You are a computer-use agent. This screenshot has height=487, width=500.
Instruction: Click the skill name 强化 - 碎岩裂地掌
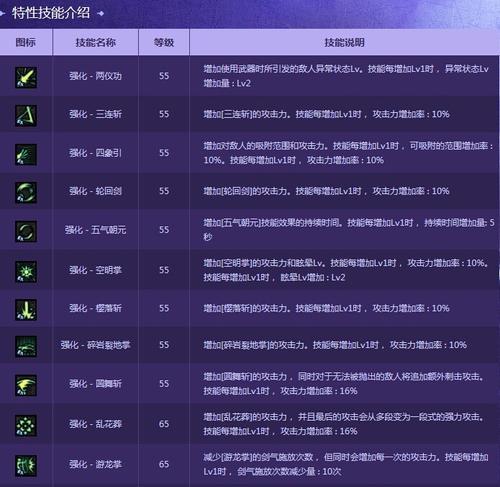click(x=95, y=345)
